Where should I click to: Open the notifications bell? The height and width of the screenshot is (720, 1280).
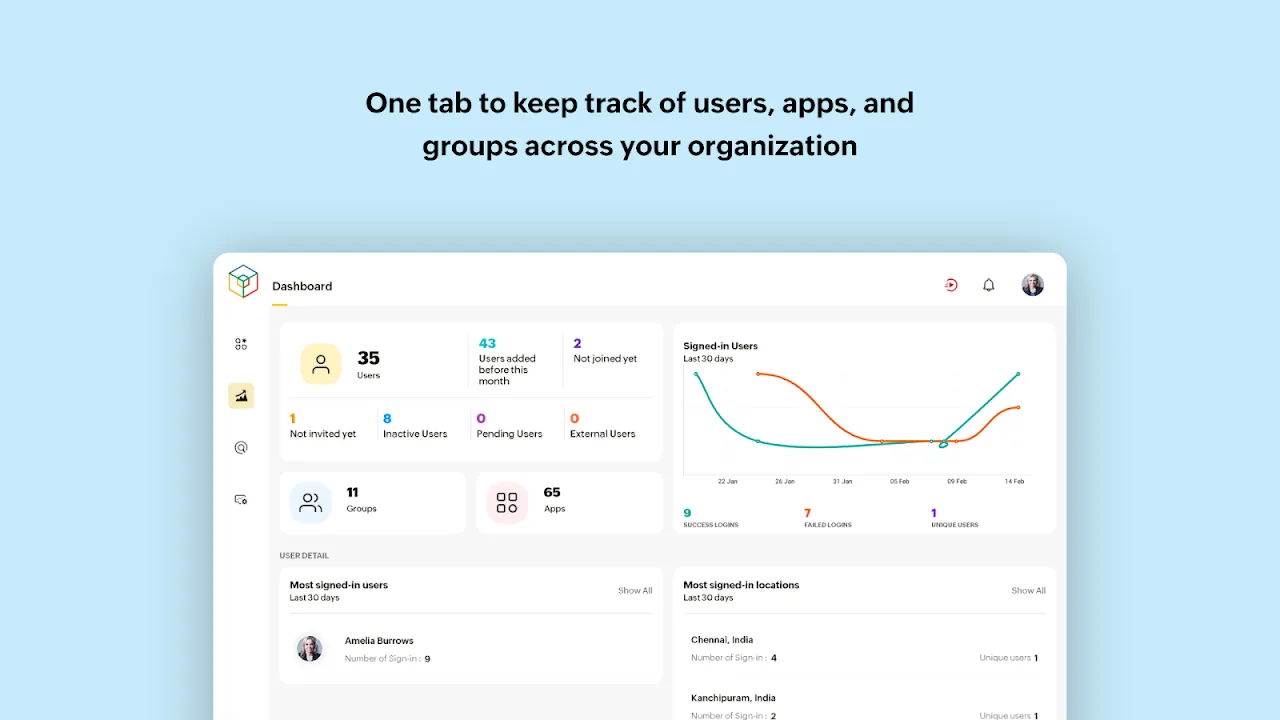coord(989,285)
